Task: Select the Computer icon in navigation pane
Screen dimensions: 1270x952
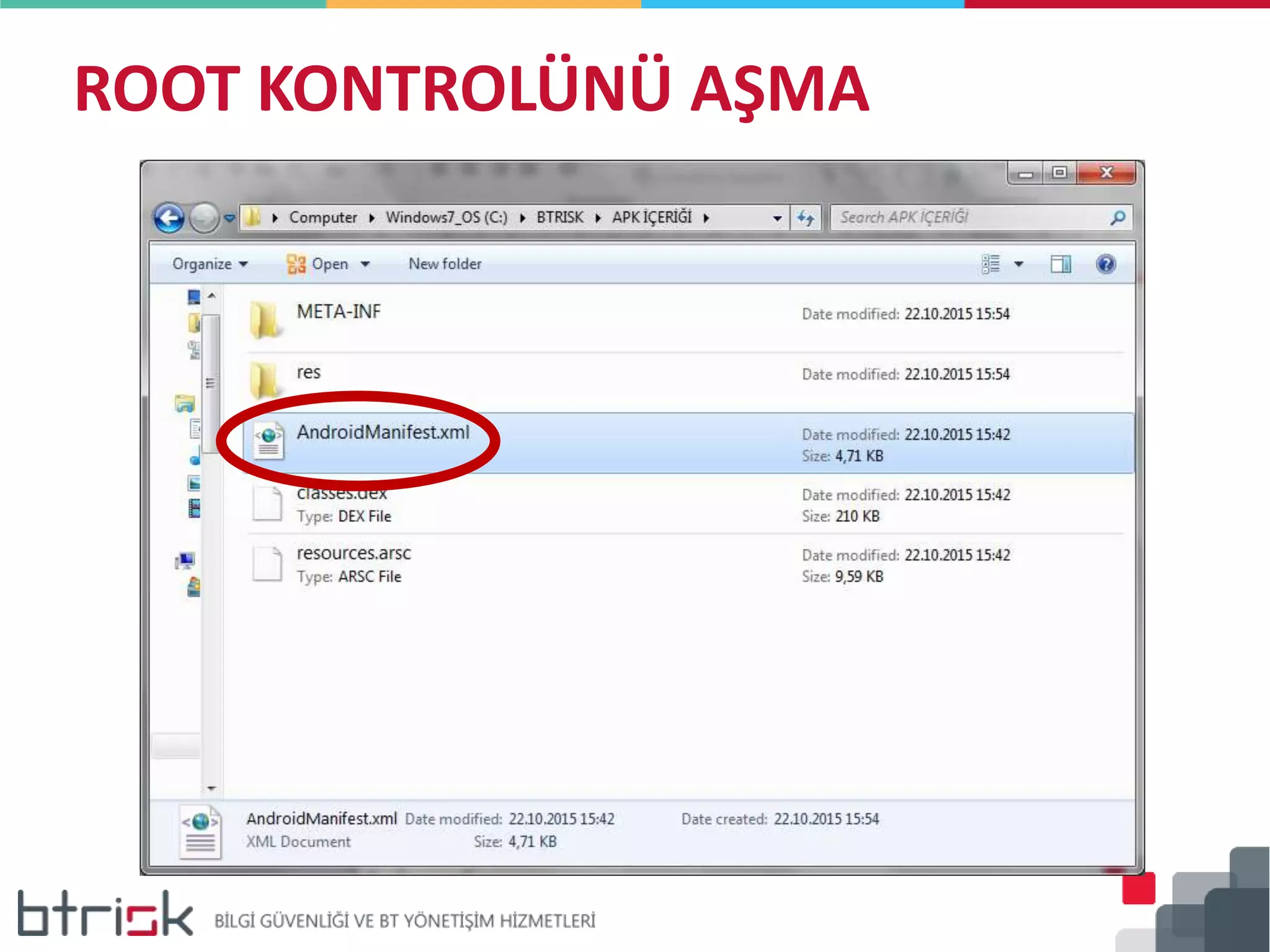Action: tap(185, 560)
